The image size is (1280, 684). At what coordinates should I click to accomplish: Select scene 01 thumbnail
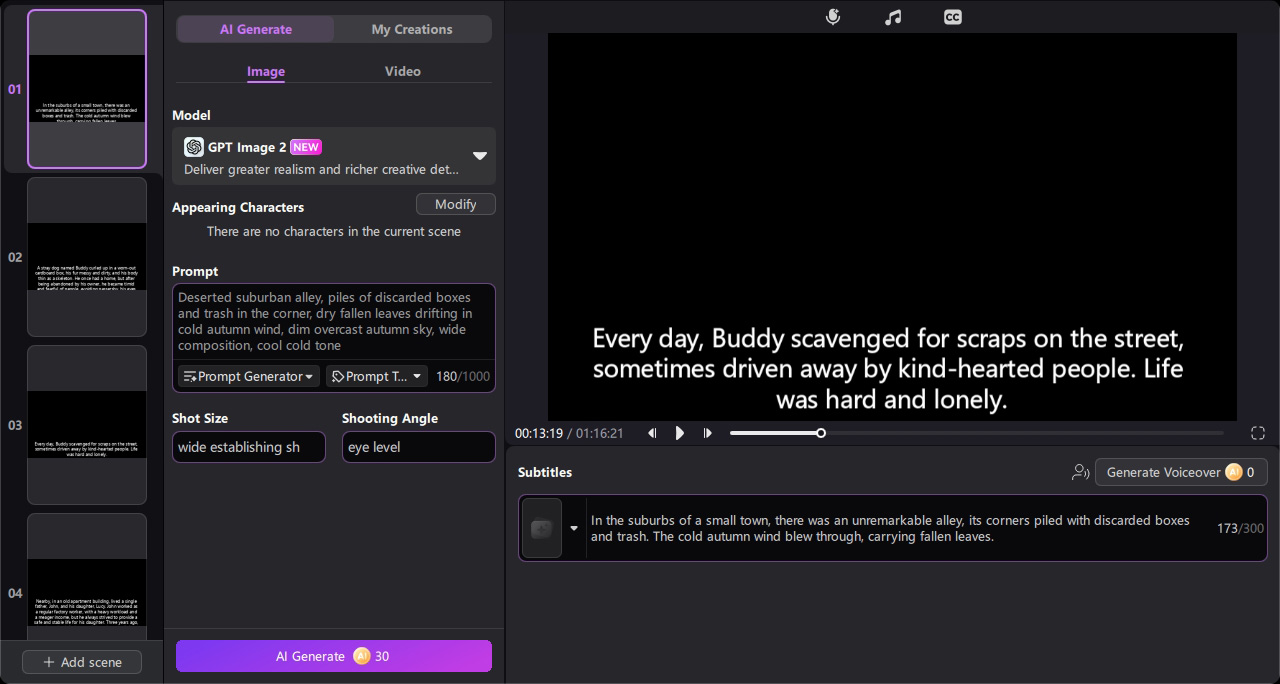(x=87, y=89)
